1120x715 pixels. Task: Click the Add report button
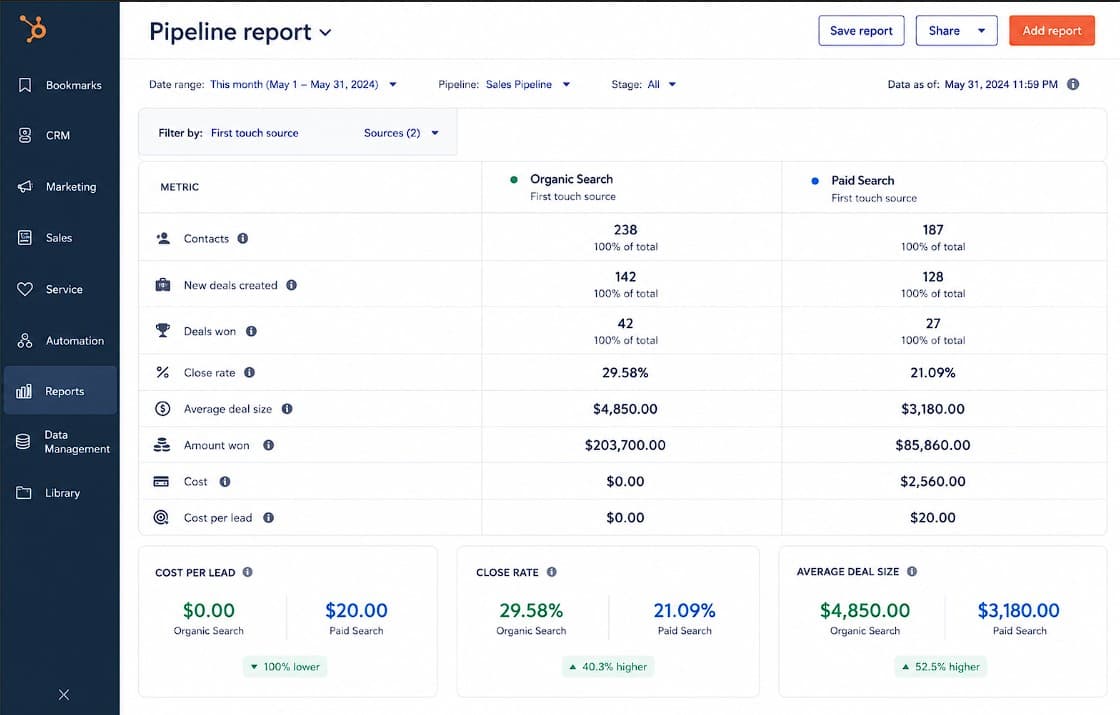[x=1051, y=31]
